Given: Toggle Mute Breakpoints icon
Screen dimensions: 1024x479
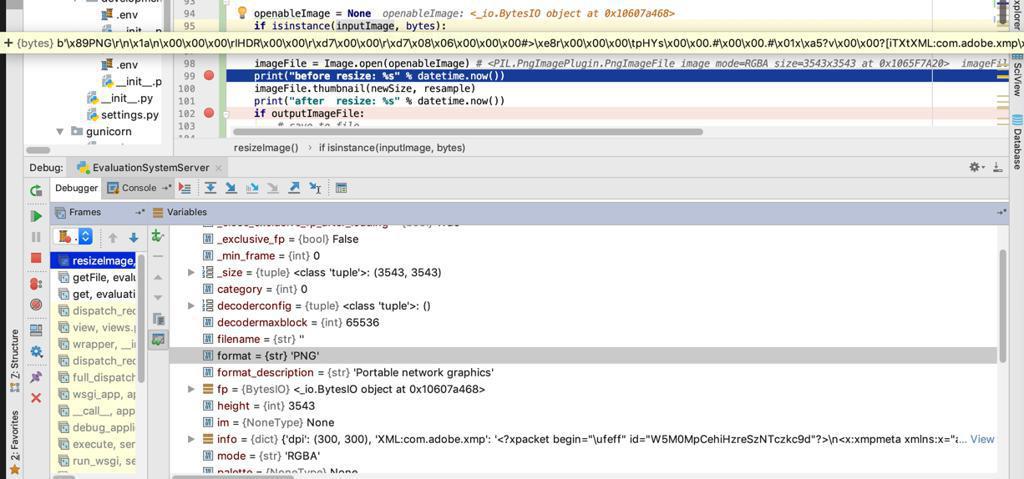Looking at the screenshot, I should (x=36, y=304).
